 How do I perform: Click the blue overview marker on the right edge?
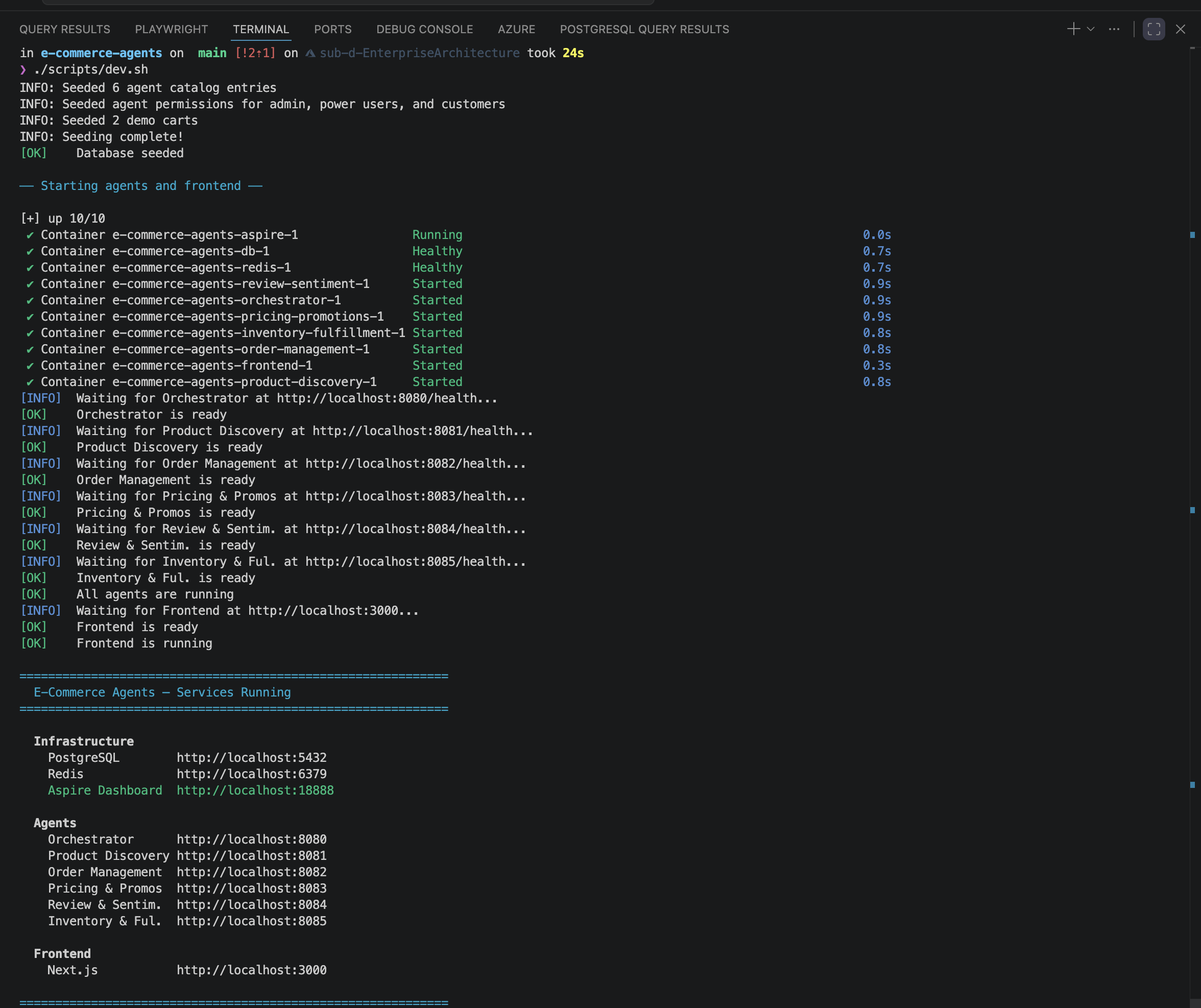point(1192,234)
